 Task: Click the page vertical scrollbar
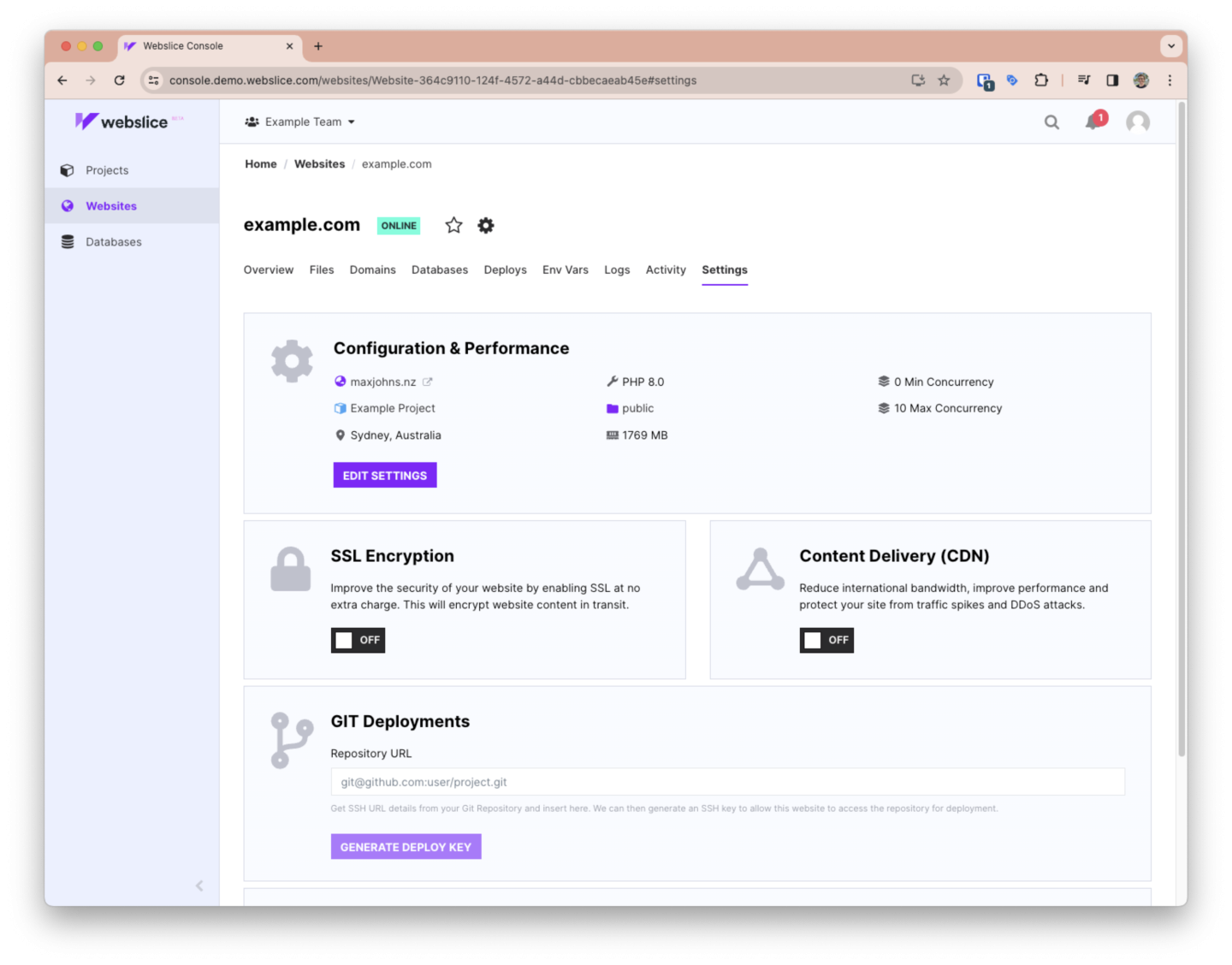(x=1182, y=428)
